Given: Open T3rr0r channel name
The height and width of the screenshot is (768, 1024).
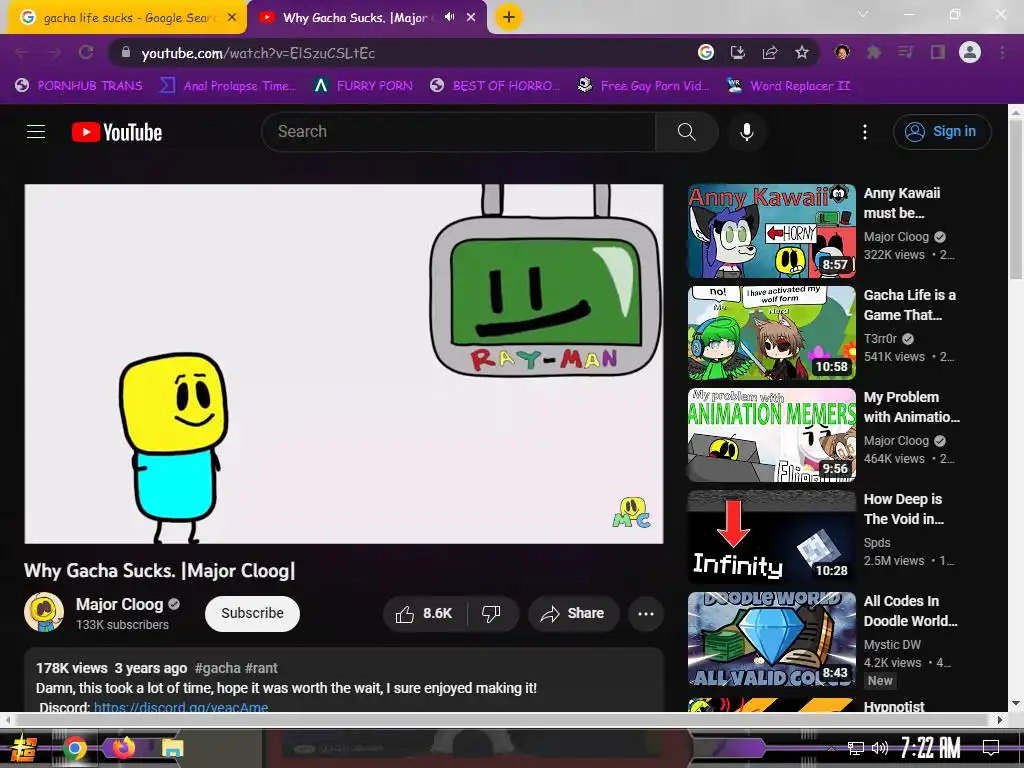Looking at the screenshot, I should point(880,338).
